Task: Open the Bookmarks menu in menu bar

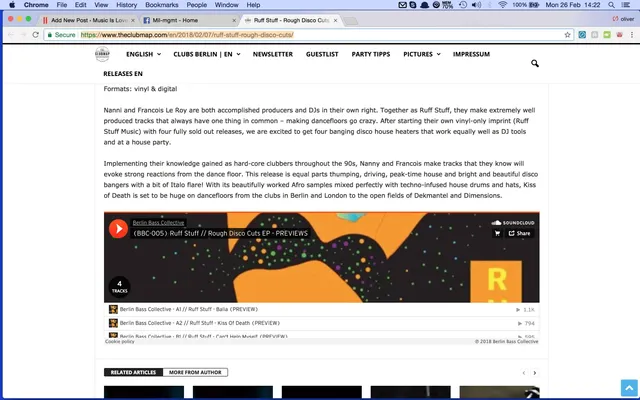Action: pyautogui.click(x=162, y=5)
